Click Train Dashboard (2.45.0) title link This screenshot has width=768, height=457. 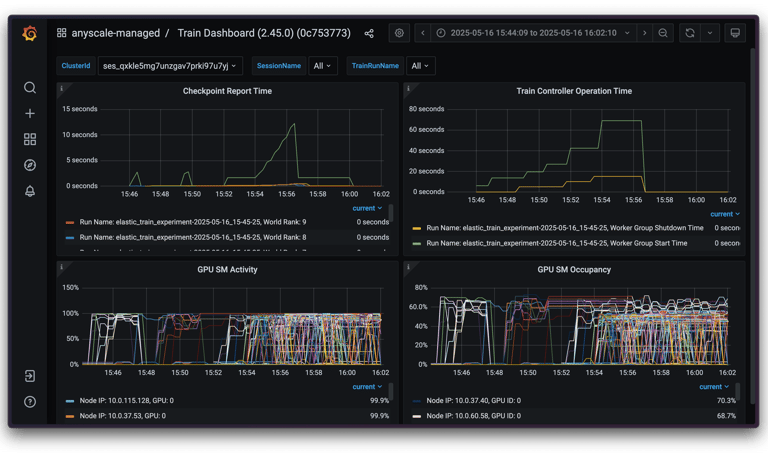[264, 33]
